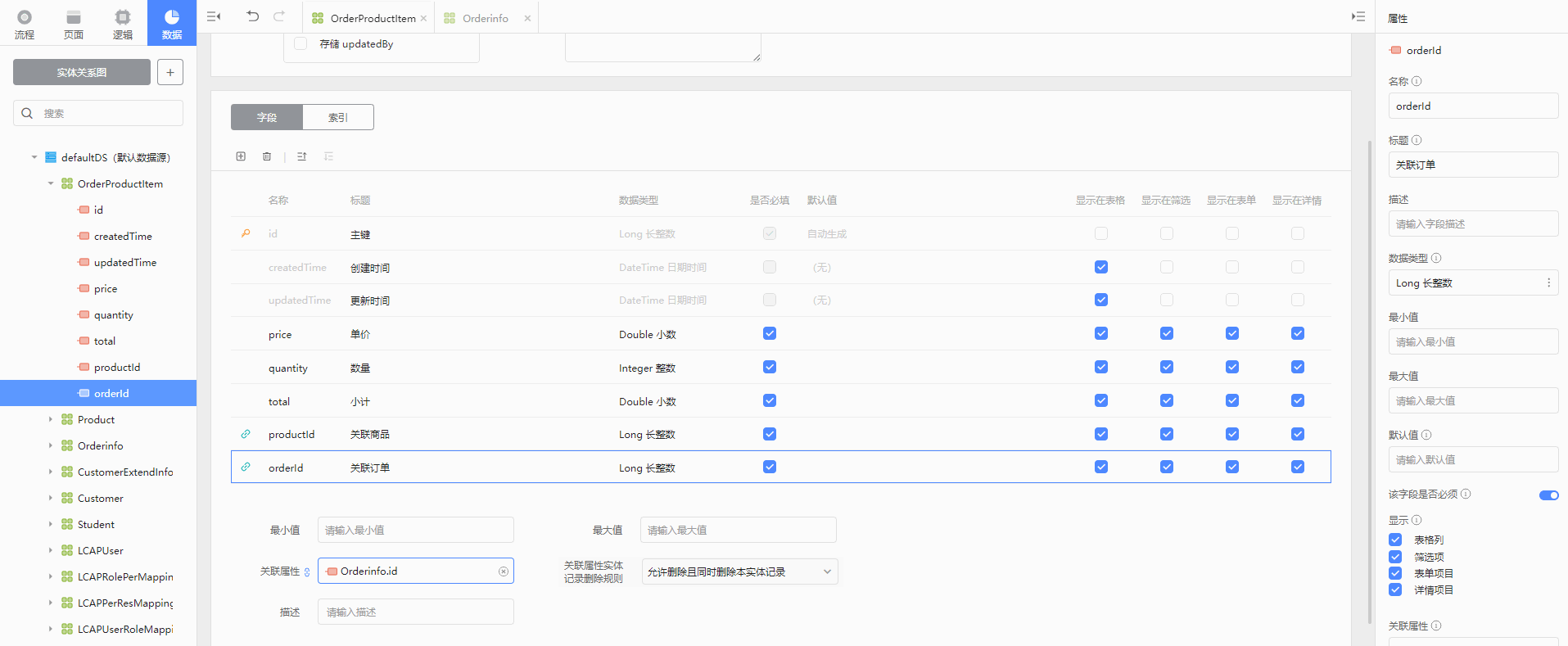Click the 关联属性 Orderinfo.id field
Screen dimensions: 1568x646
(x=416, y=571)
